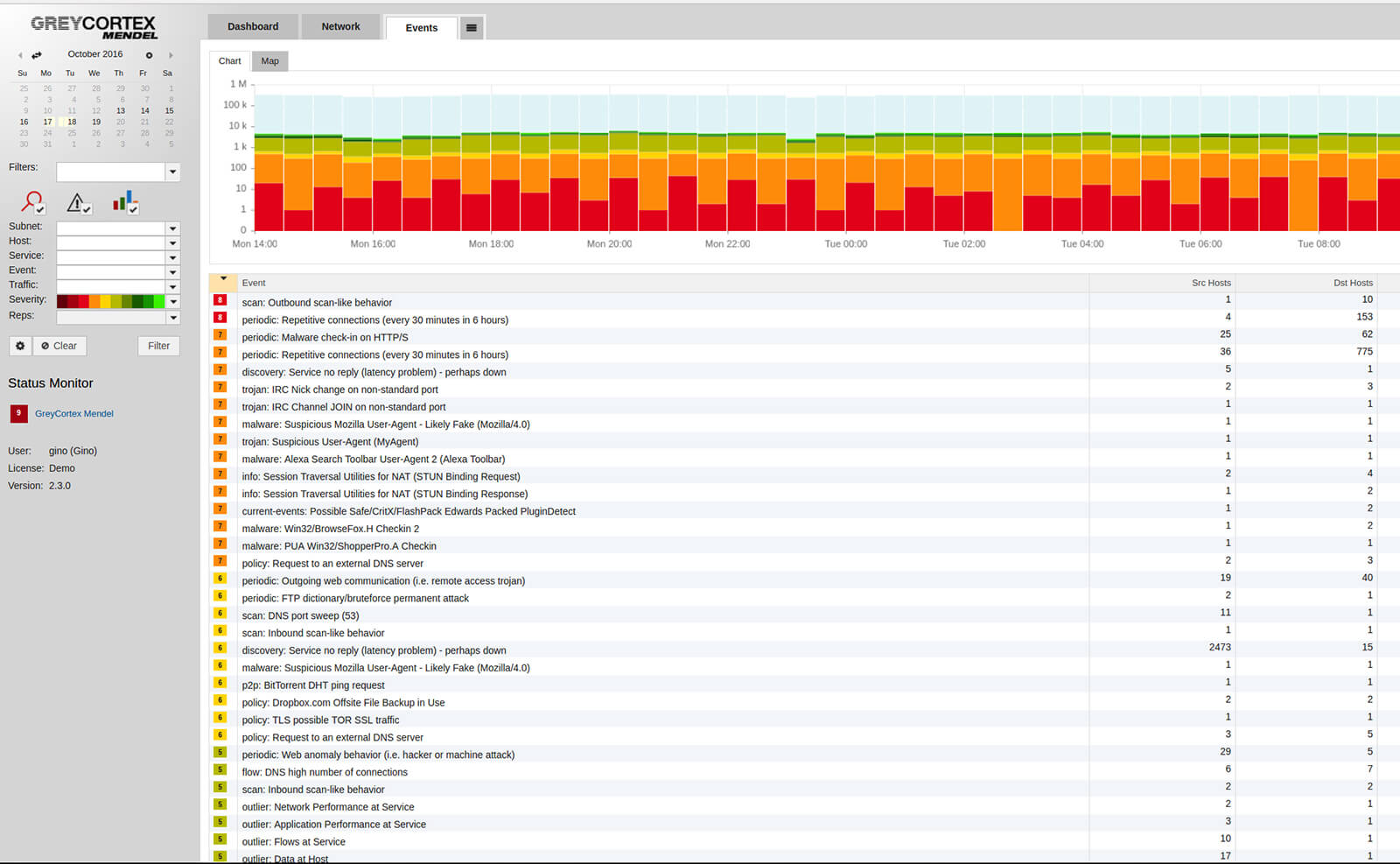This screenshot has width=1400, height=864.
Task: Click the calendar swap arrows icon
Action: [37, 55]
